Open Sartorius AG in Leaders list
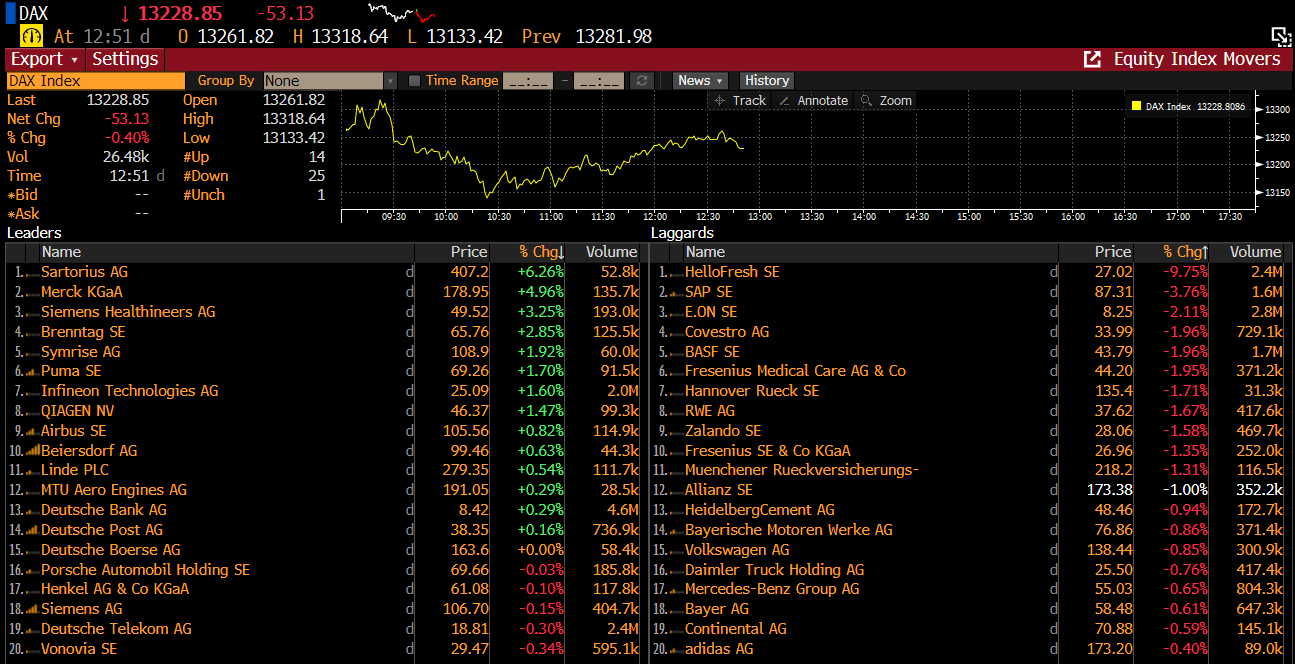 click(84, 272)
